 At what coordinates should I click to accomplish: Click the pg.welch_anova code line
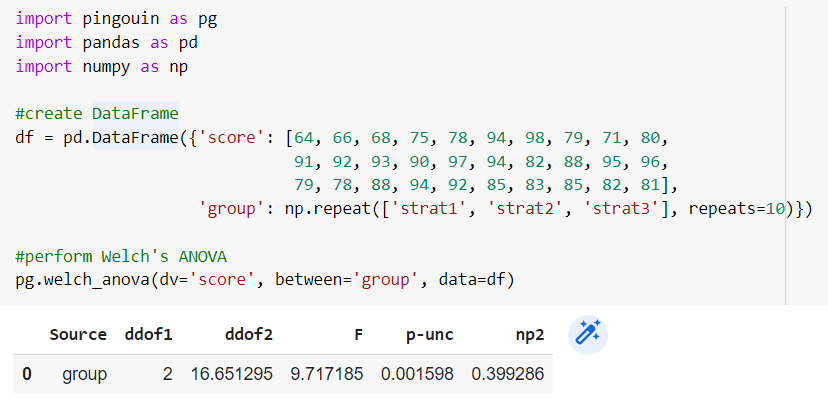click(265, 279)
